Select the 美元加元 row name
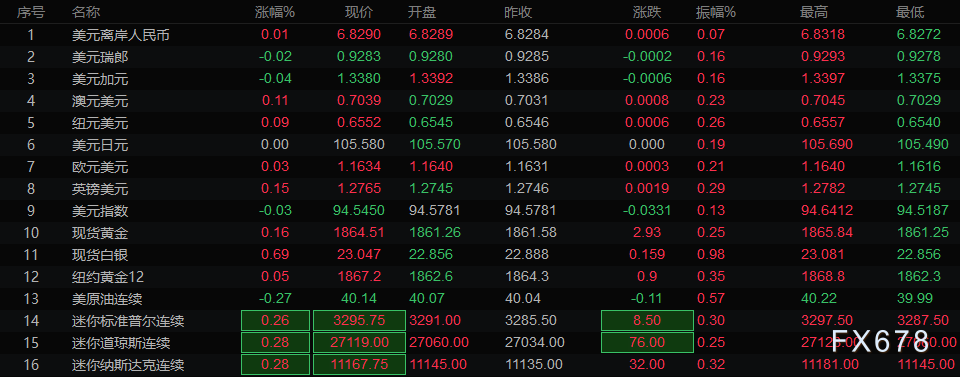This screenshot has width=960, height=377. pyautogui.click(x=100, y=79)
